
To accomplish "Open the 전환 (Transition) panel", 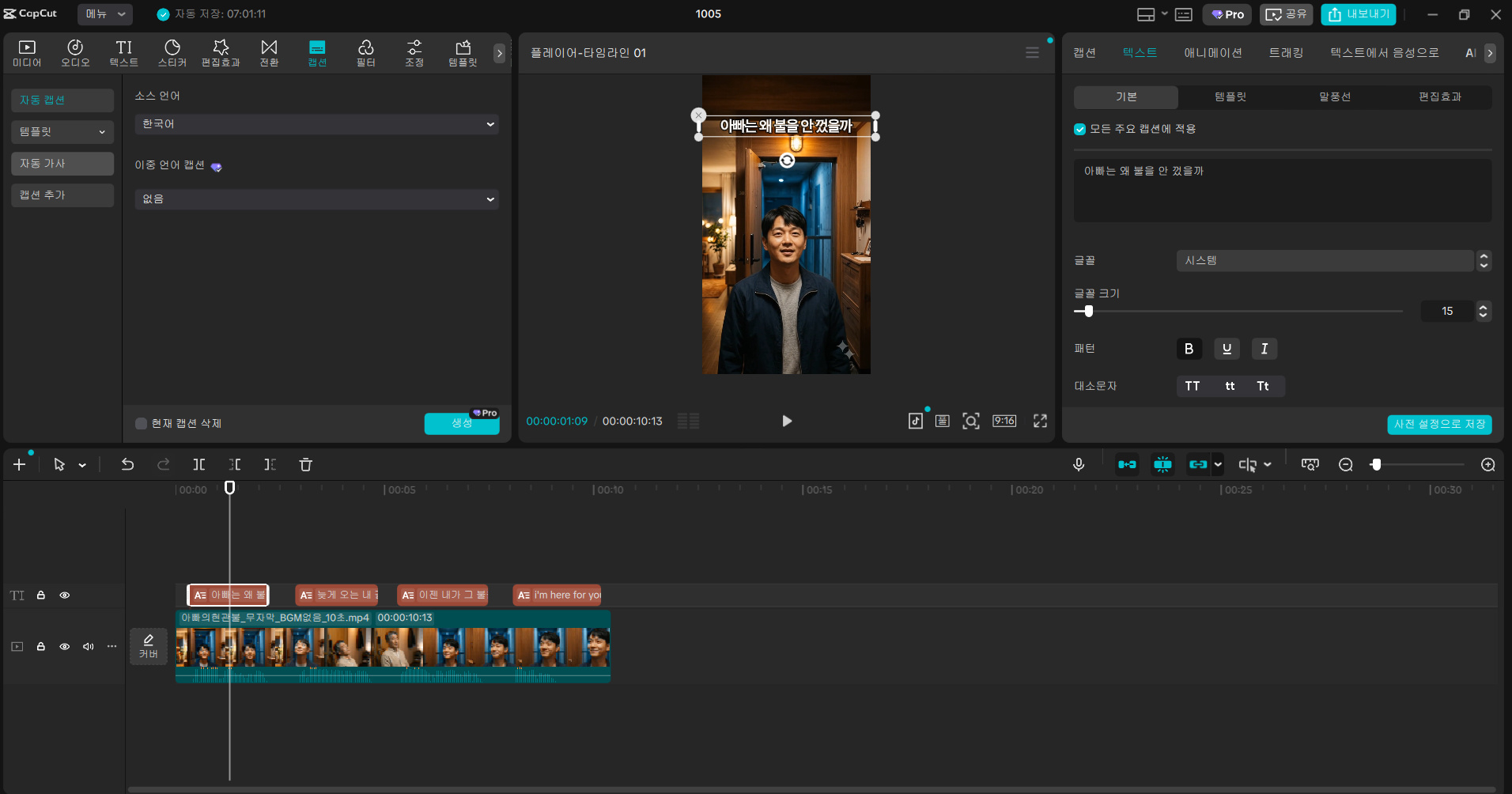I will 269,53.
